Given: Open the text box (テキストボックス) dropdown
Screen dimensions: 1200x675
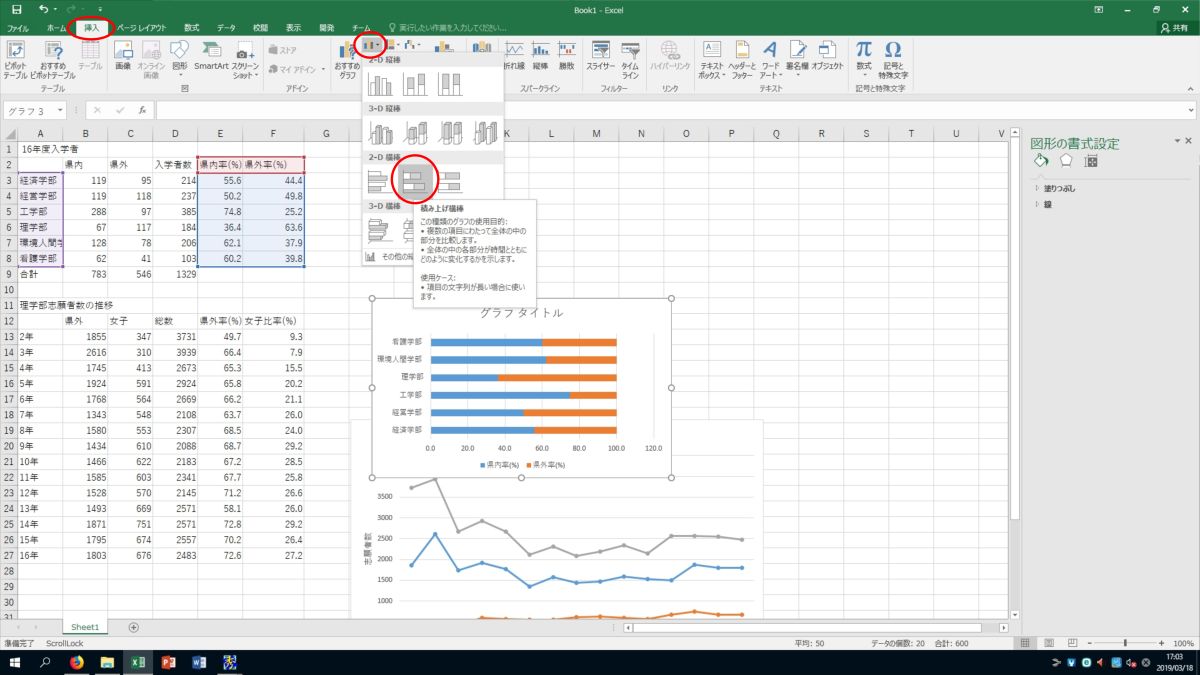Looking at the screenshot, I should click(712, 58).
